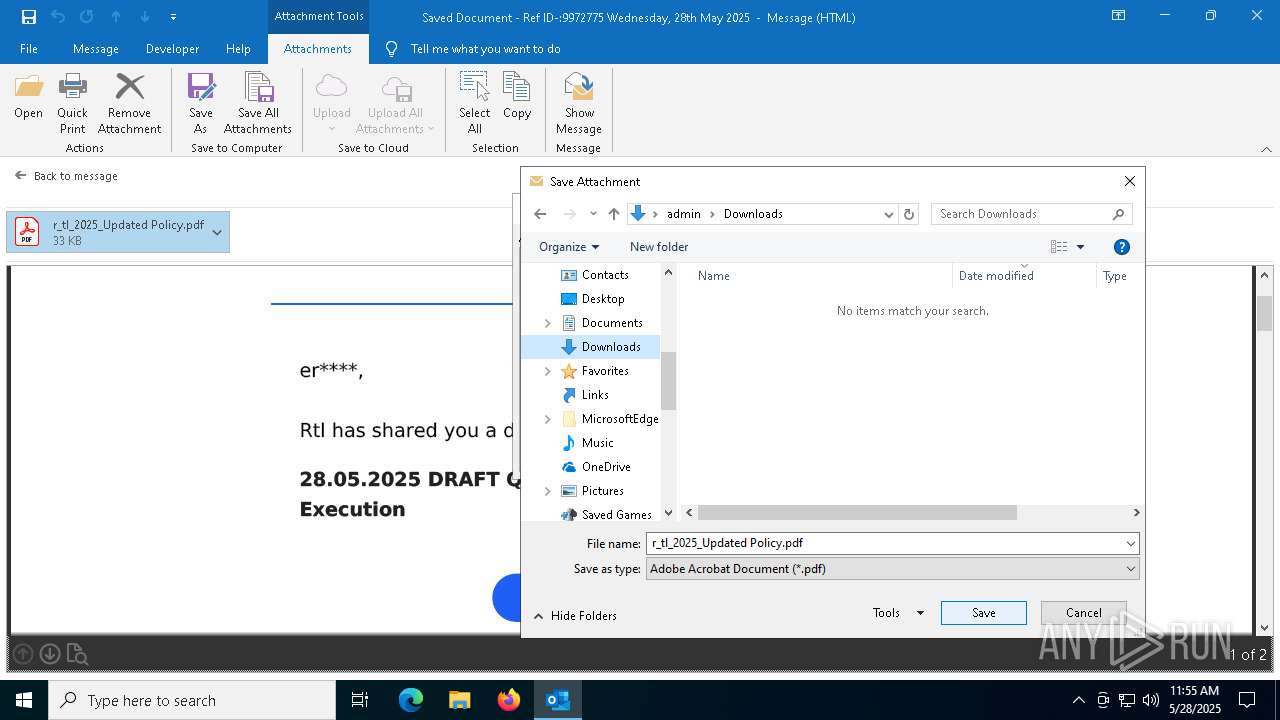1280x720 pixels.
Task: Click the admin breadcrumb in address bar
Action: point(684,214)
